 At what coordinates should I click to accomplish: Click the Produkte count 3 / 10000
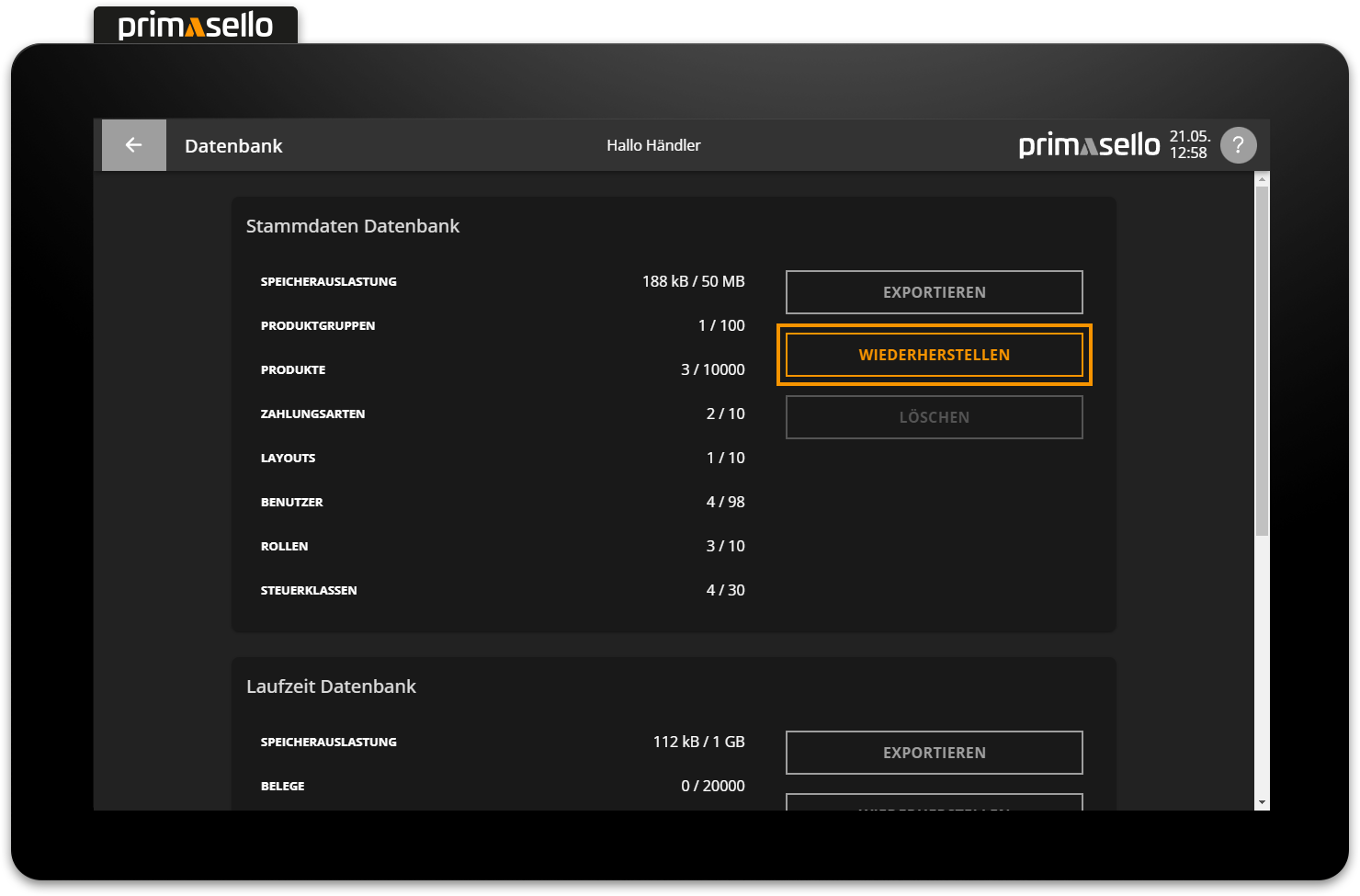(712, 369)
